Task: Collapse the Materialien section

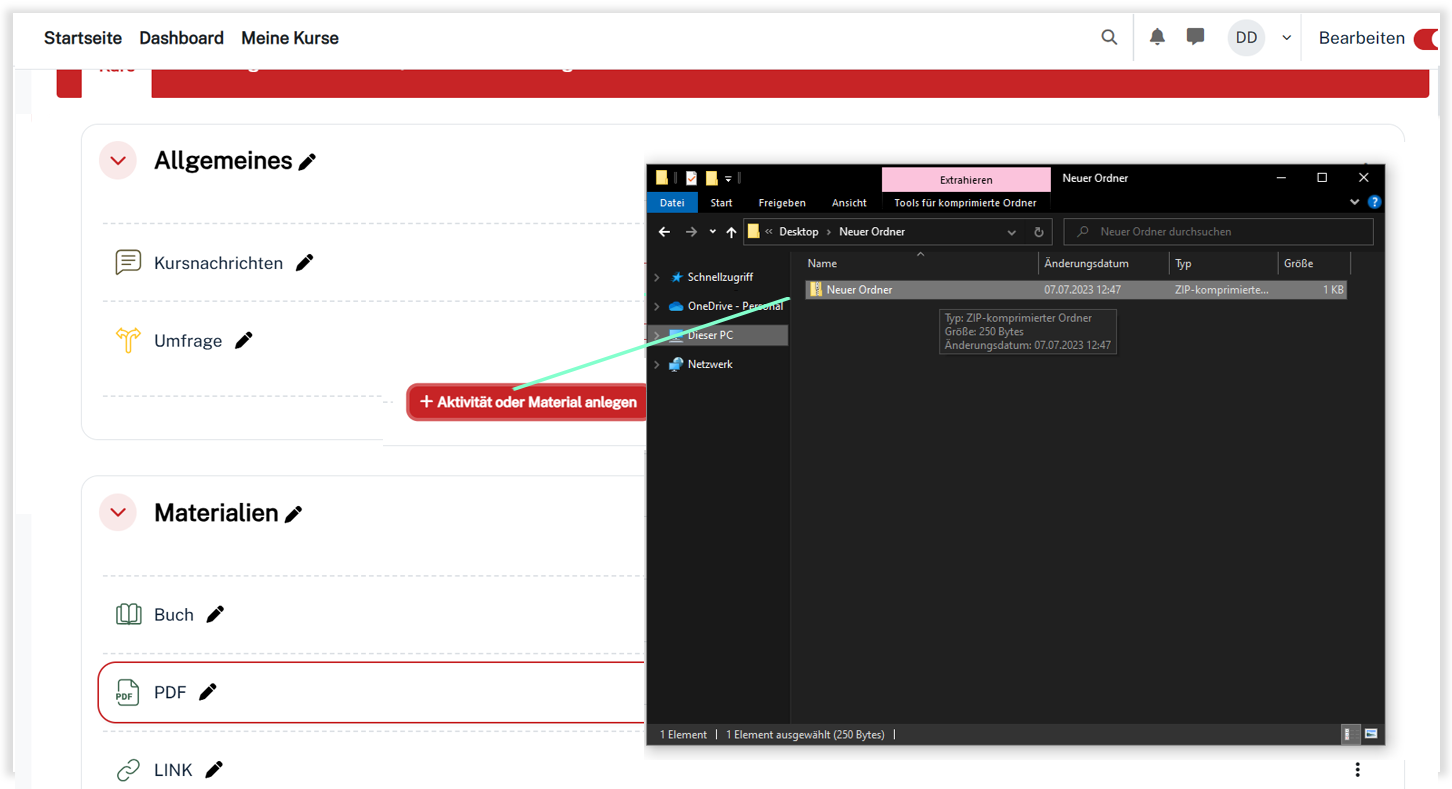Action: tap(118, 513)
